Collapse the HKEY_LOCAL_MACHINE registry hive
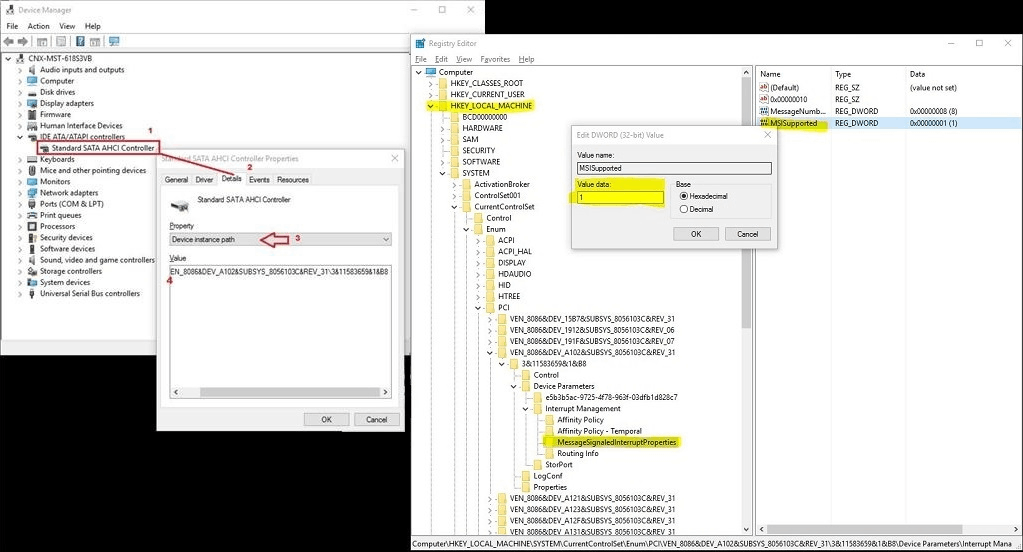Image resolution: width=1023 pixels, height=552 pixels. tap(431, 105)
